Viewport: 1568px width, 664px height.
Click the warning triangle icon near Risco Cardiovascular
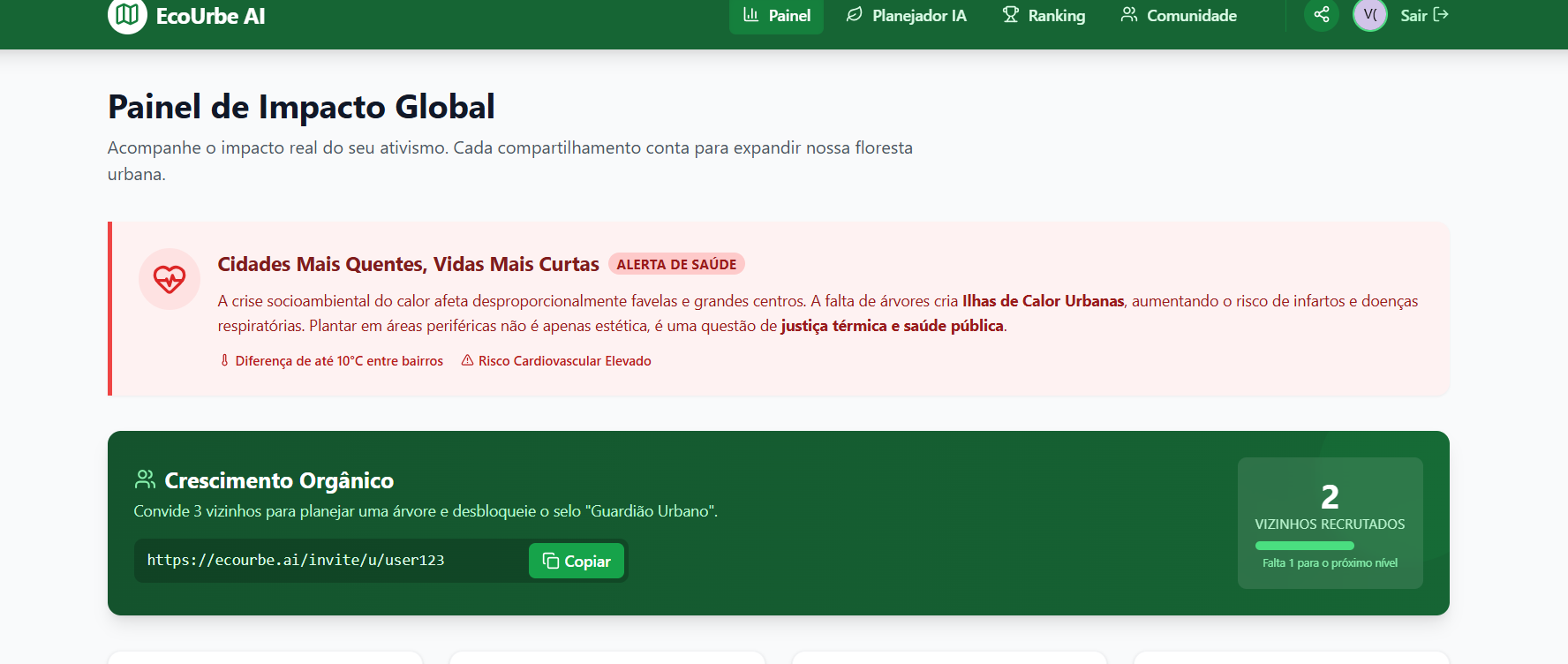pos(467,360)
